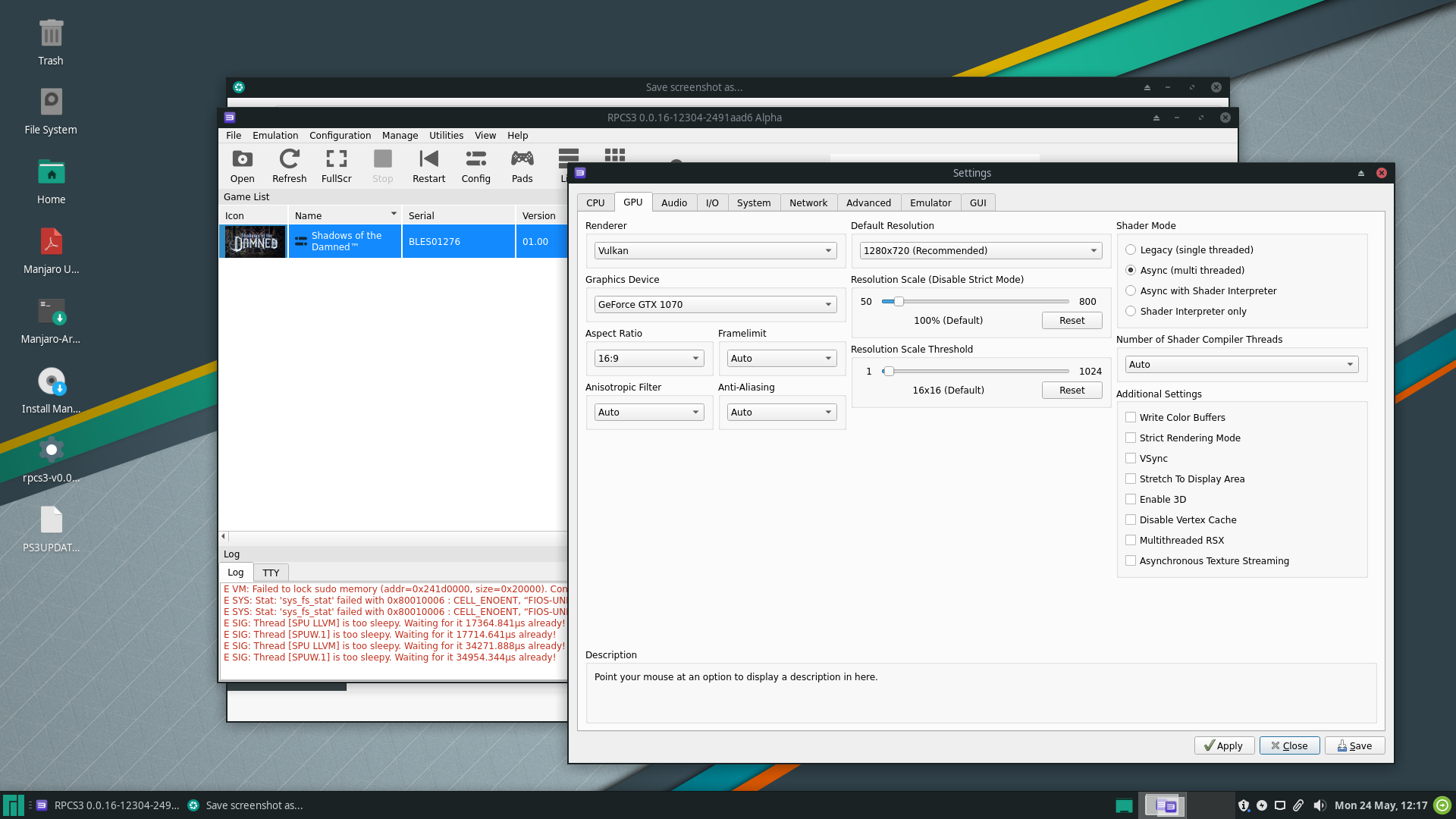Viewport: 1456px width, 819px height.
Task: Open Config from toolbar icon
Action: pos(475,165)
